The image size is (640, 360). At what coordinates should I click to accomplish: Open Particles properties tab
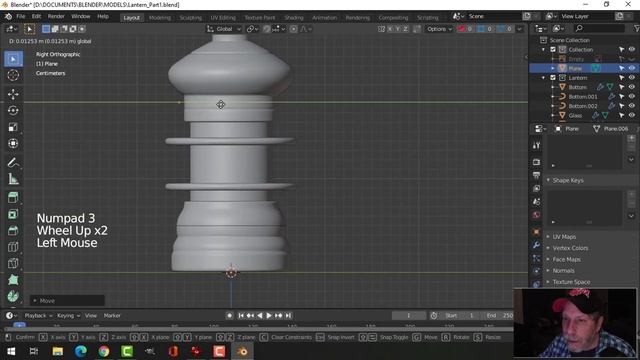coord(536,258)
